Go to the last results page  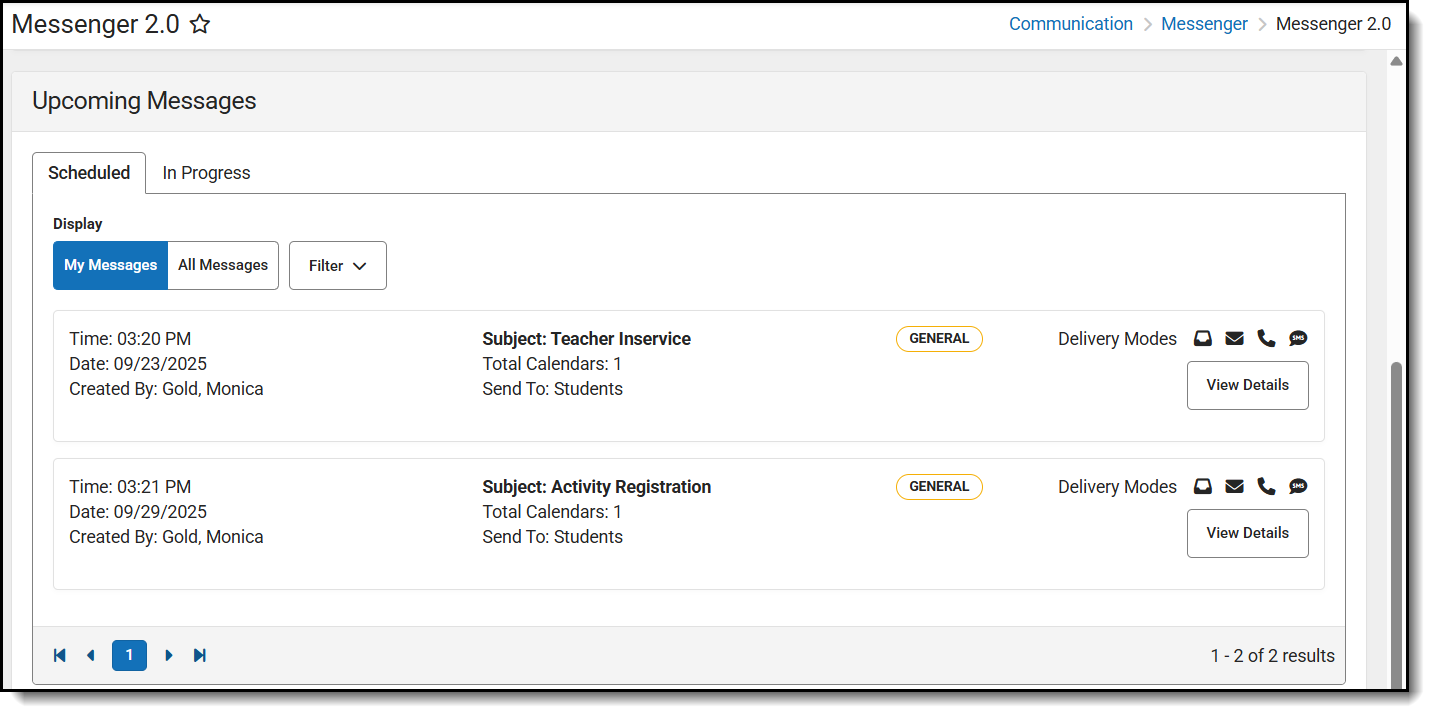[x=200, y=656]
